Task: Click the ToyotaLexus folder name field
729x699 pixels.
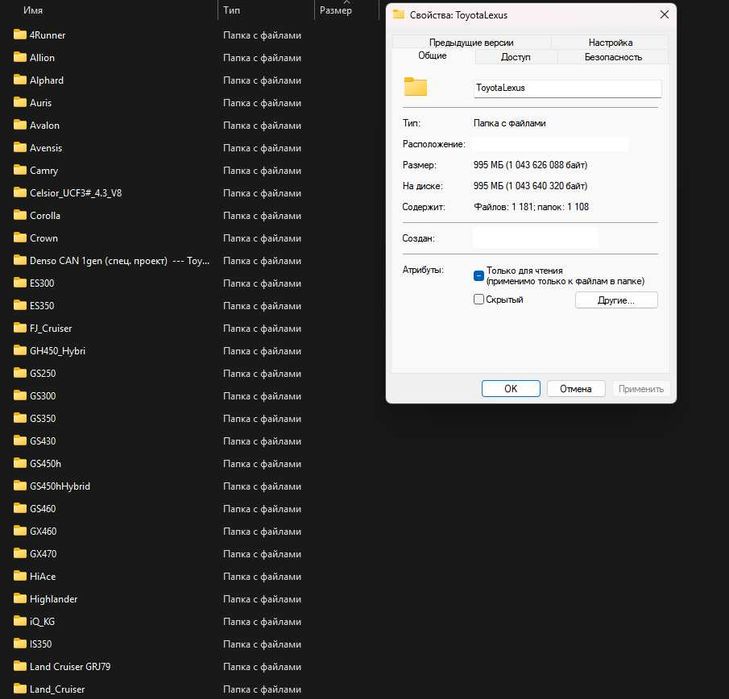Action: [x=567, y=88]
